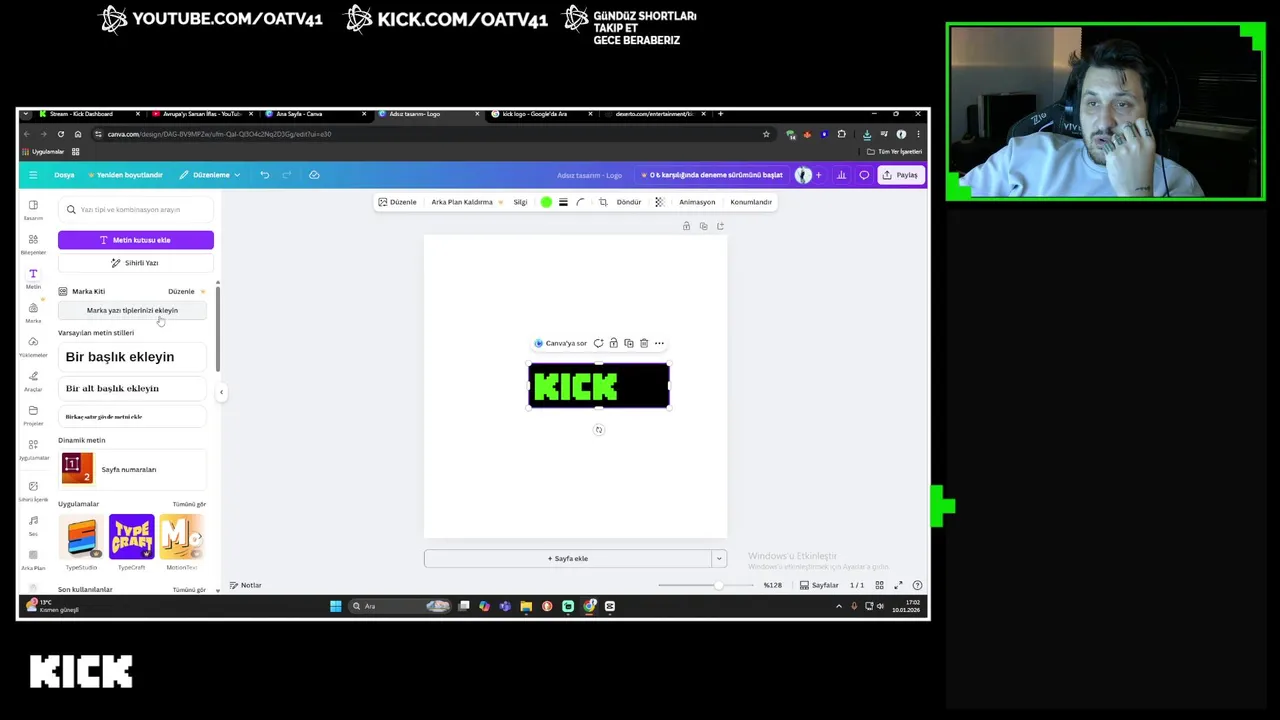Click Düzenle image edit button

(x=397, y=202)
